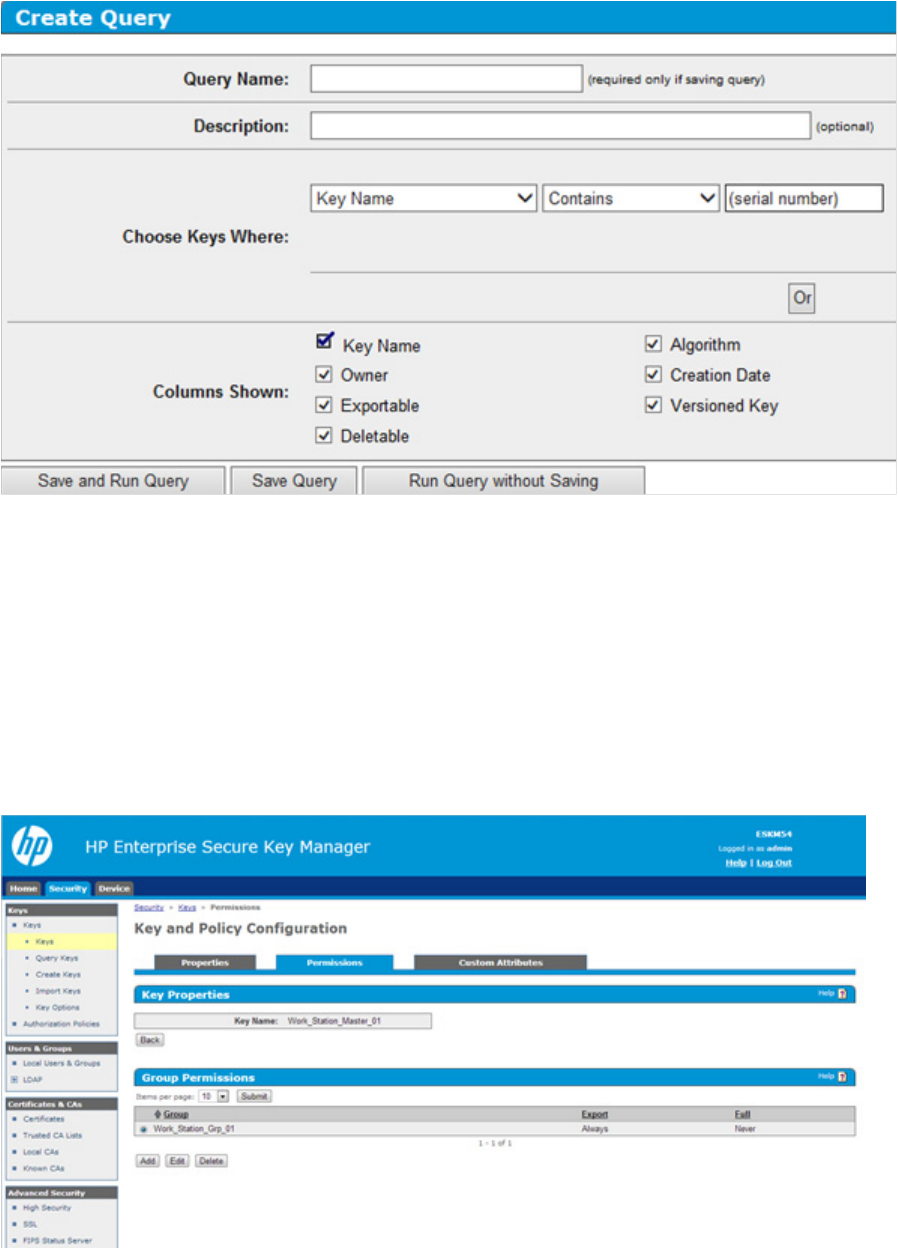Open the Items per page dropdown
898x1249 pixels.
pos(214,1096)
